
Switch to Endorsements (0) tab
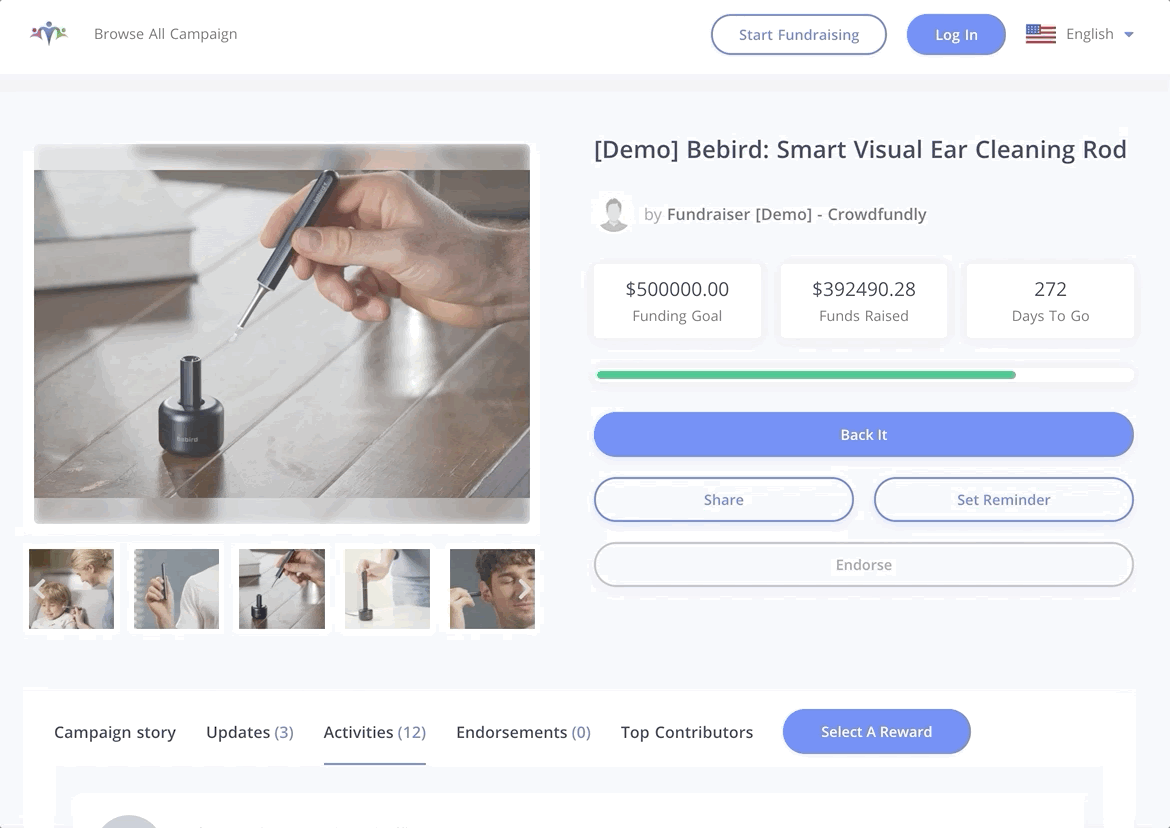click(x=523, y=733)
